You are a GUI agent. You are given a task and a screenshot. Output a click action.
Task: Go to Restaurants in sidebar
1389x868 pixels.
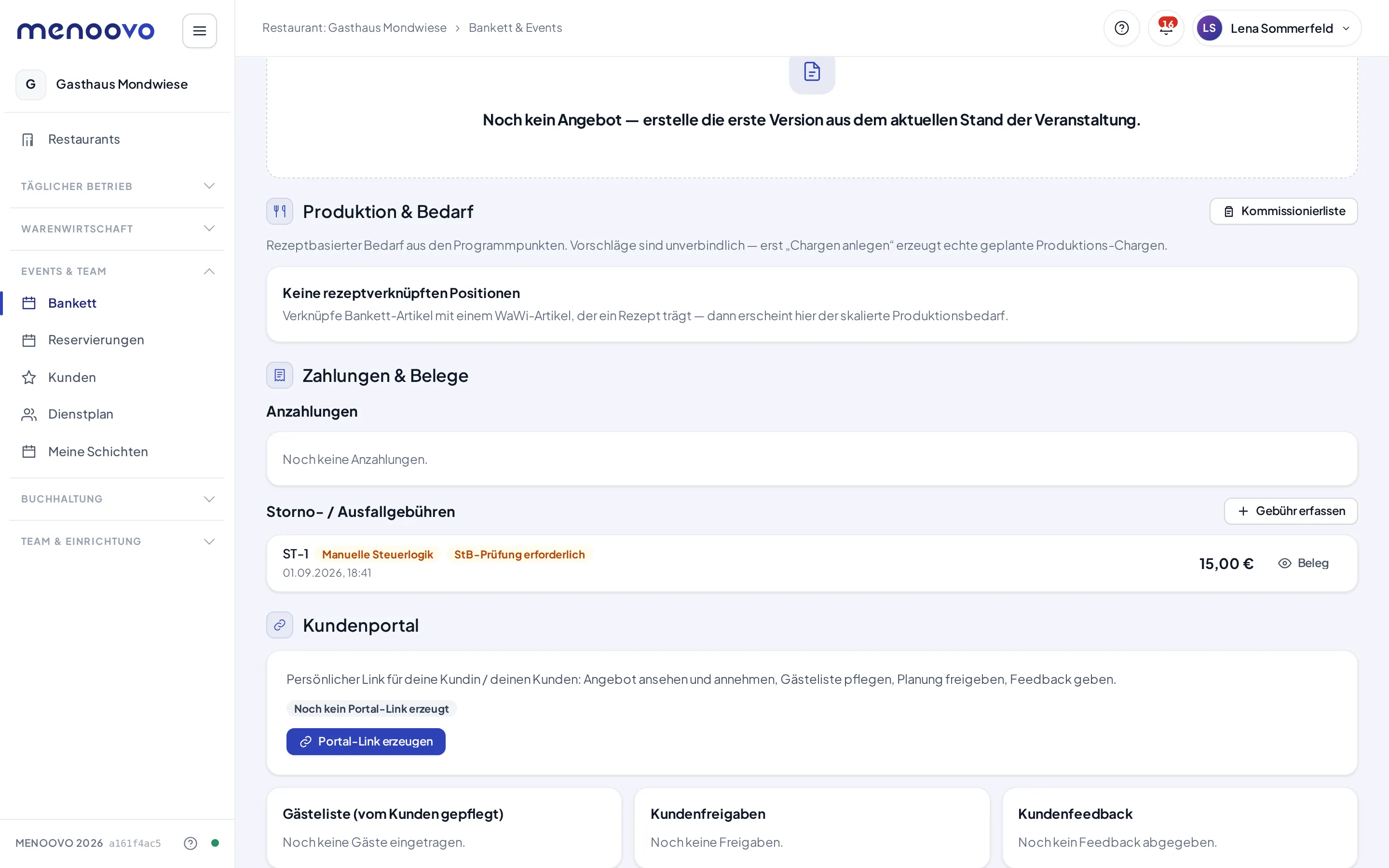pyautogui.click(x=117, y=139)
